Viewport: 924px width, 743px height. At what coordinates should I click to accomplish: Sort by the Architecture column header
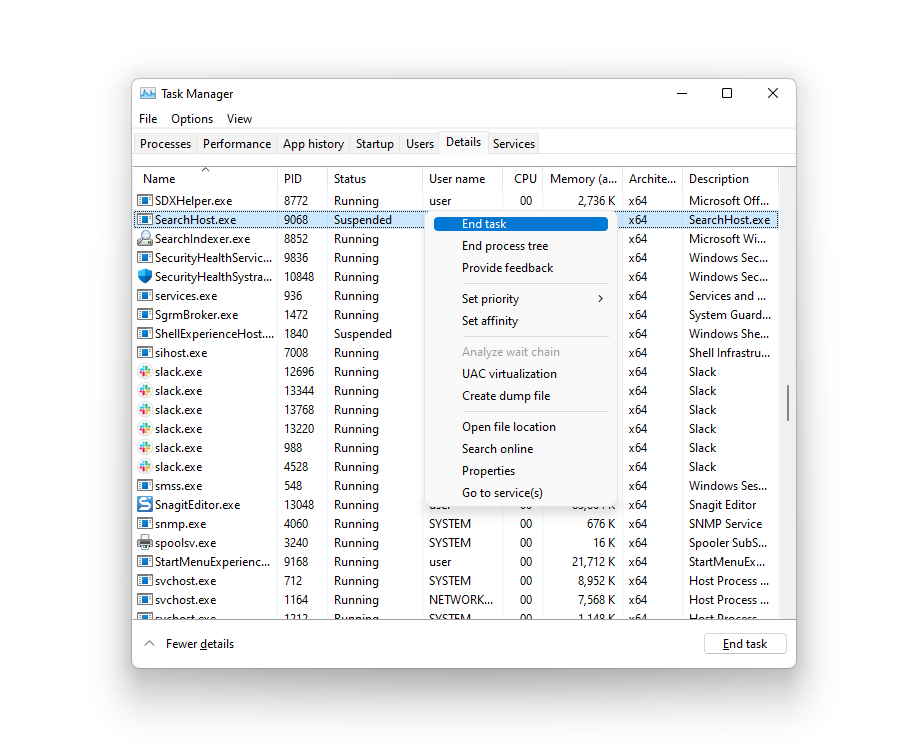(x=652, y=179)
